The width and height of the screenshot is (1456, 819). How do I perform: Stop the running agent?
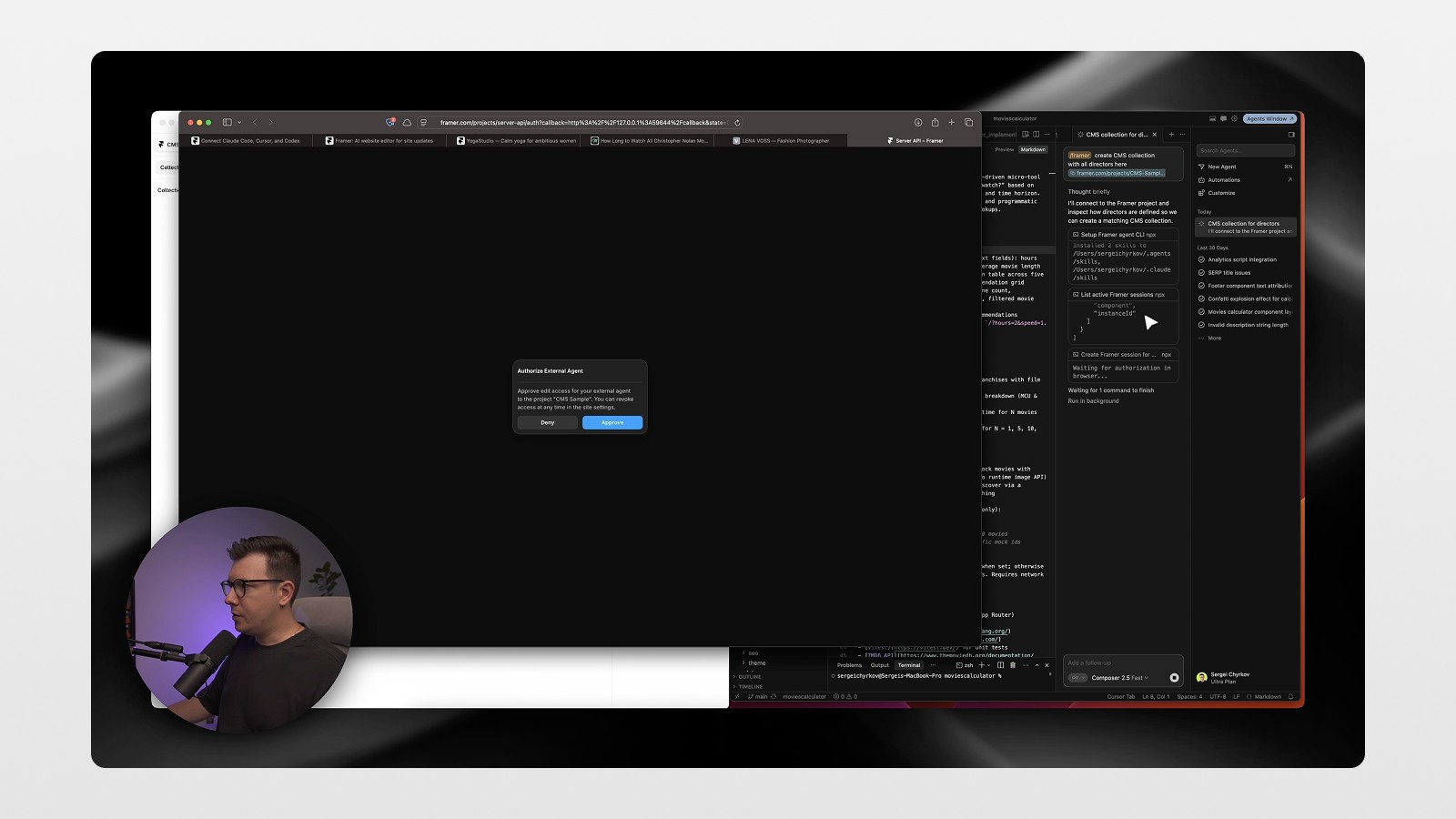[x=1174, y=678]
